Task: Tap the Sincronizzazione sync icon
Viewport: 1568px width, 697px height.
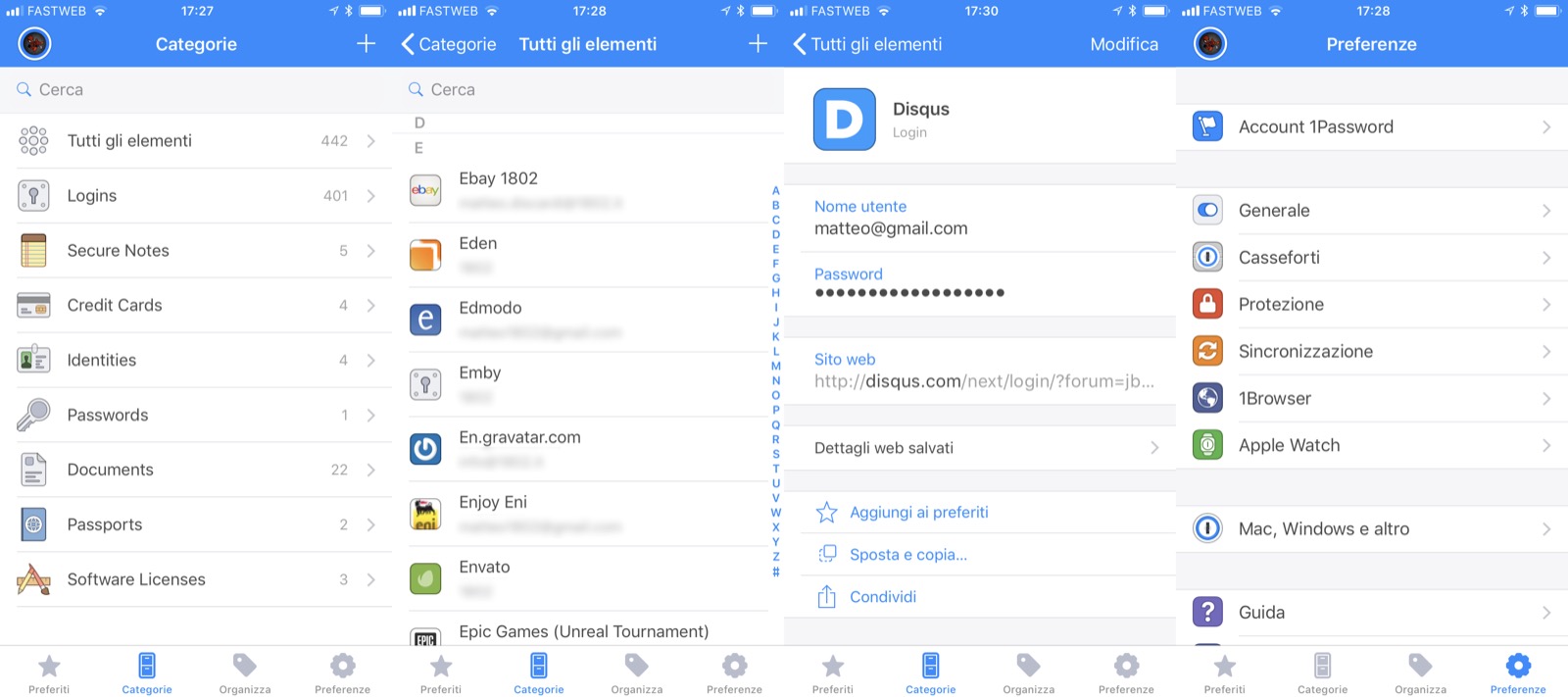Action: (x=1207, y=351)
